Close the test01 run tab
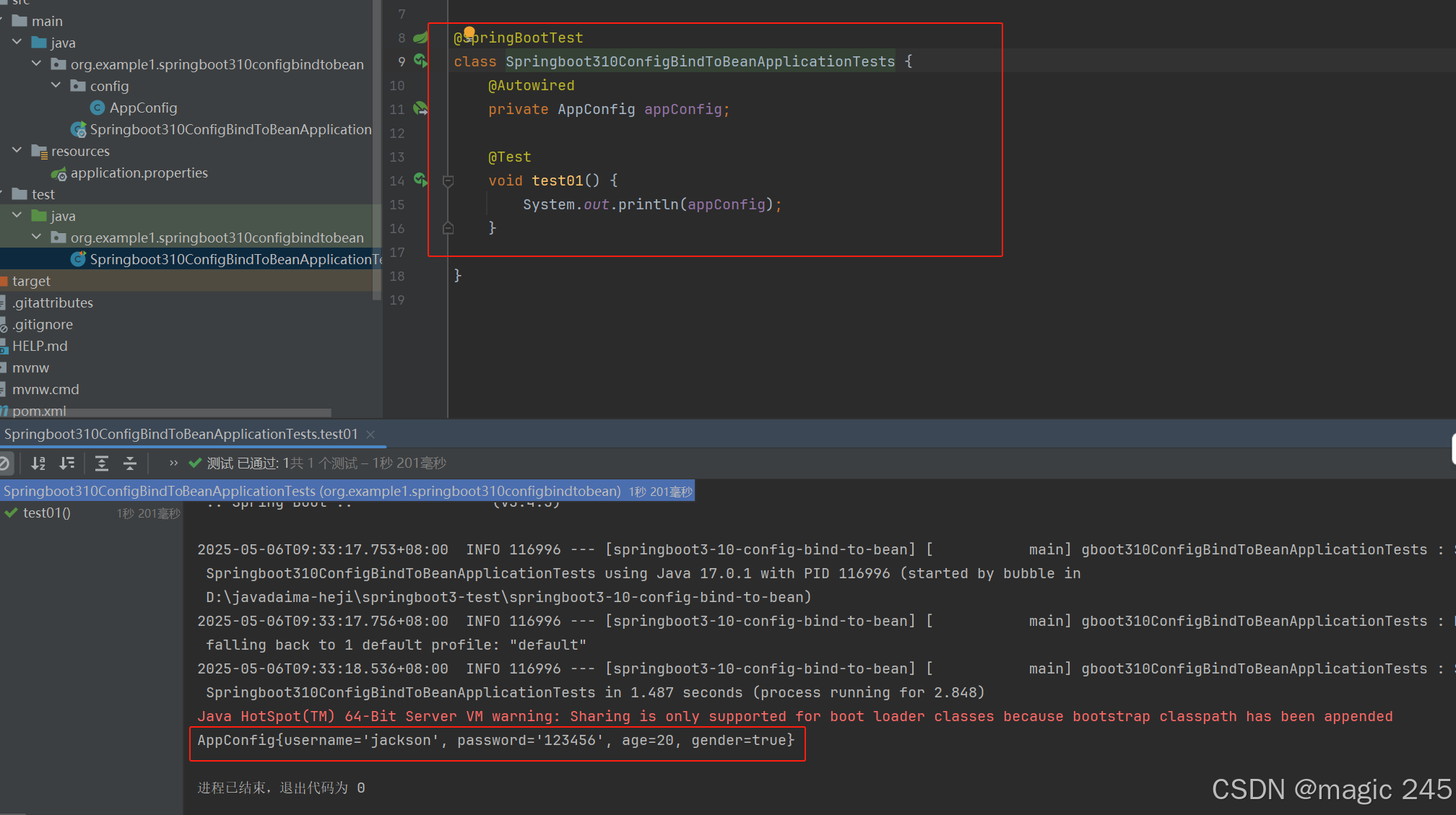This screenshot has width=1456, height=815. click(x=370, y=434)
